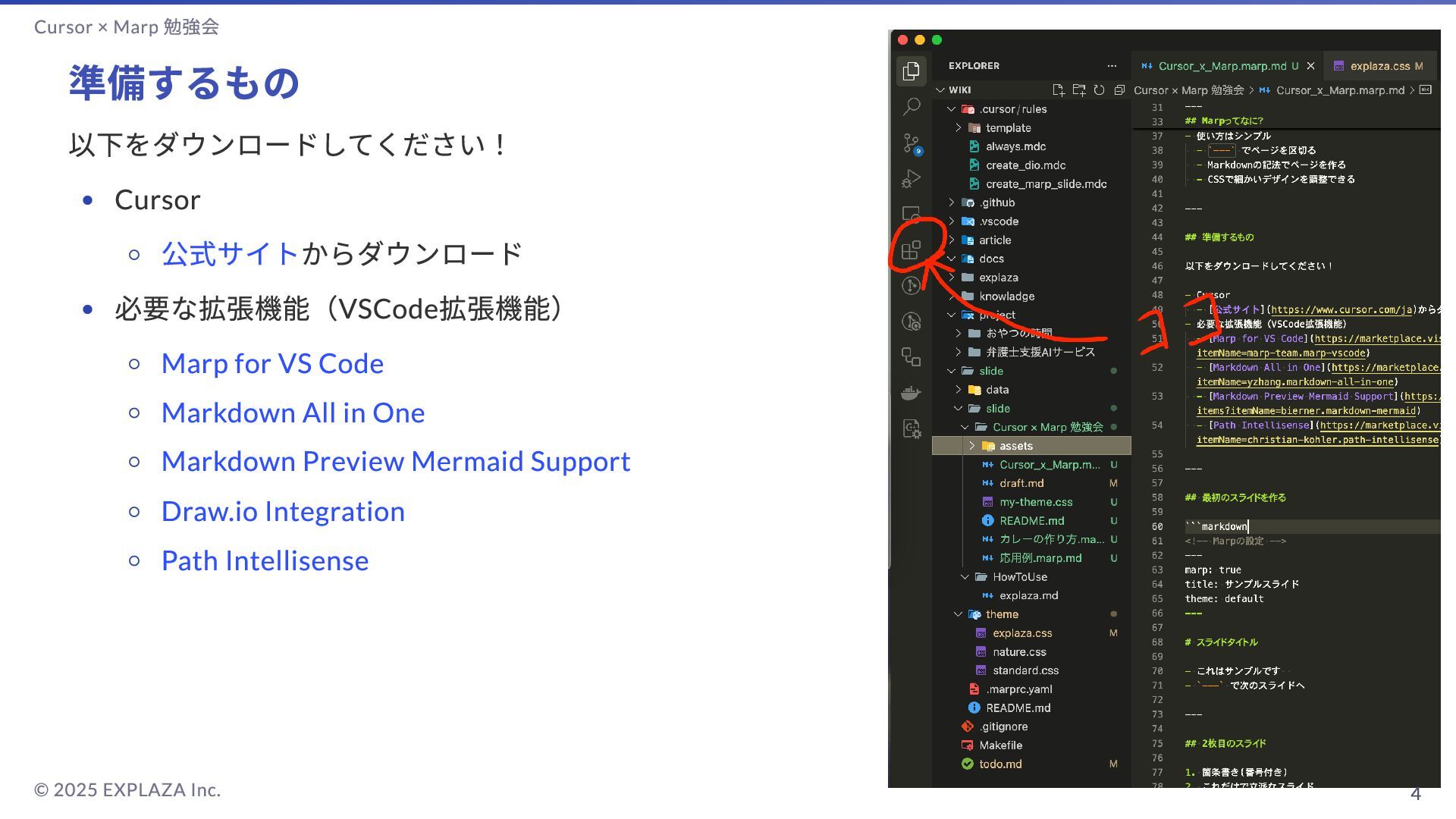The width and height of the screenshot is (1456, 819).
Task: Switch to the explaza.css editor tab
Action: (x=1379, y=66)
